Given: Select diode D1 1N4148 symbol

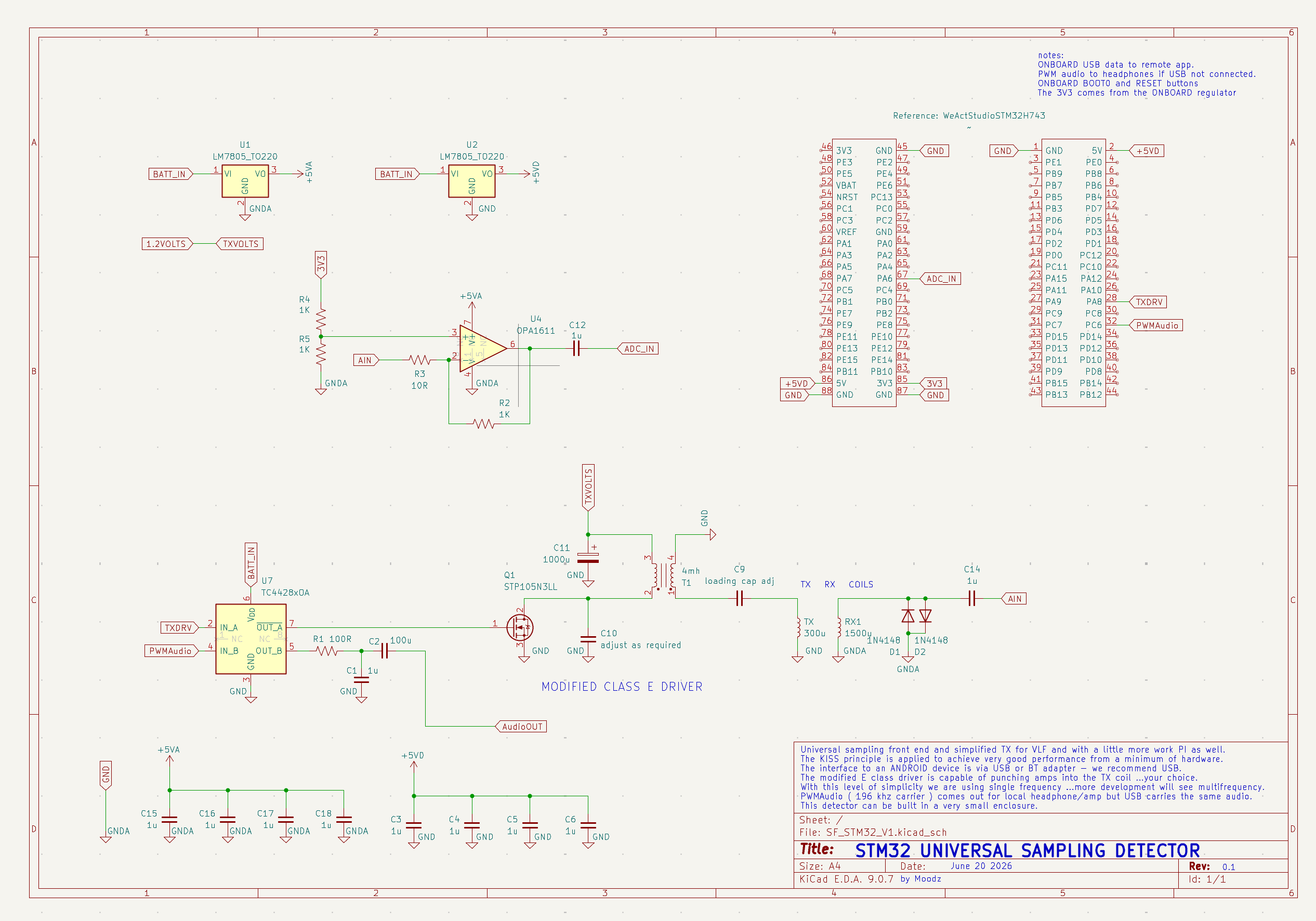Looking at the screenshot, I should pyautogui.click(x=907, y=615).
